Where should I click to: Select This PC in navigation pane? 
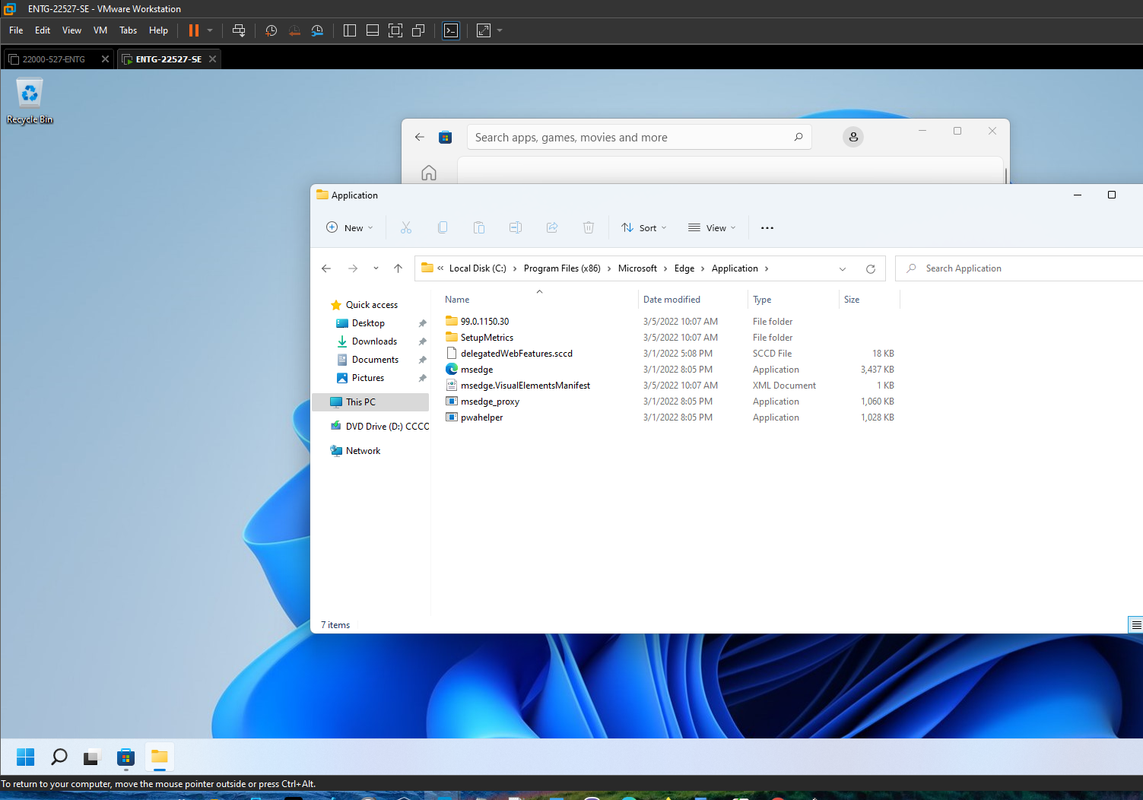(371, 402)
